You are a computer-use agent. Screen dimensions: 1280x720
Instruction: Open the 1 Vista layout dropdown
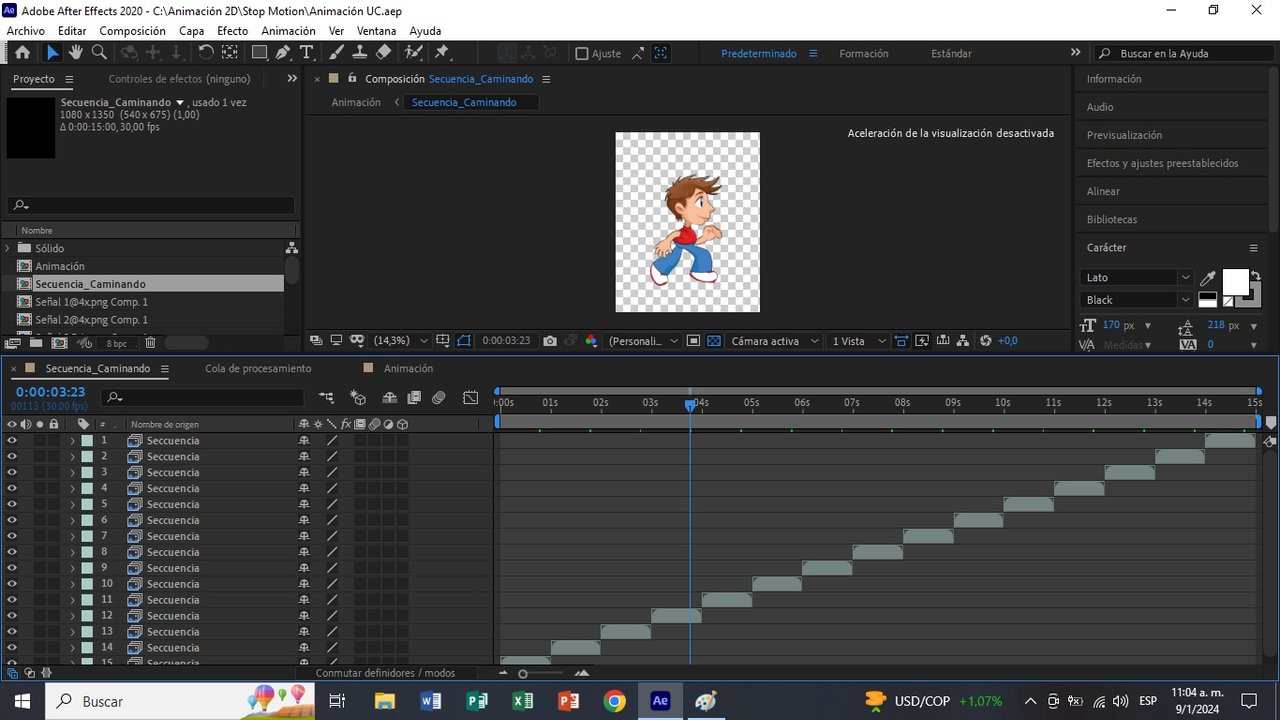(859, 341)
